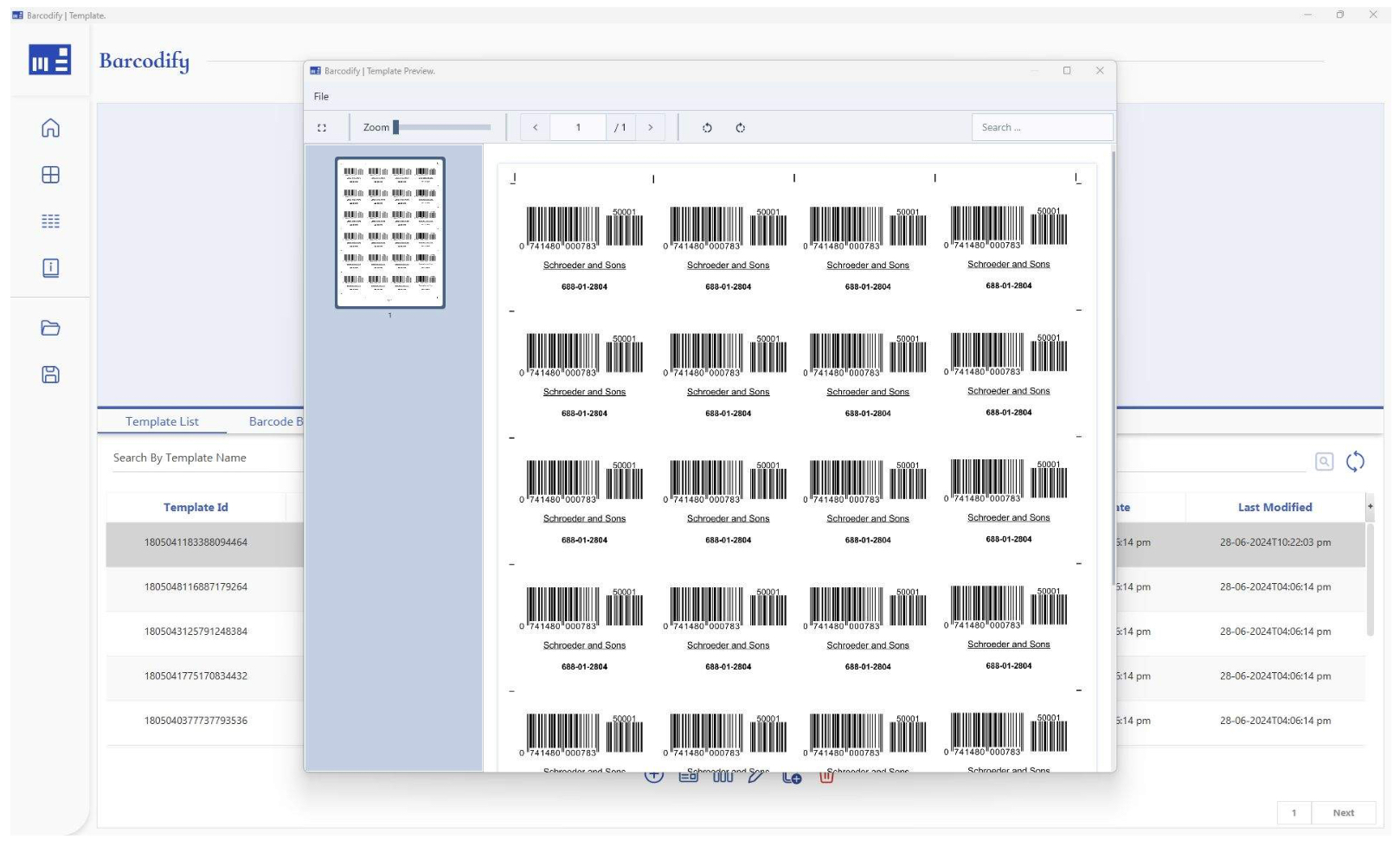Go to the next preview page

pyautogui.click(x=651, y=128)
